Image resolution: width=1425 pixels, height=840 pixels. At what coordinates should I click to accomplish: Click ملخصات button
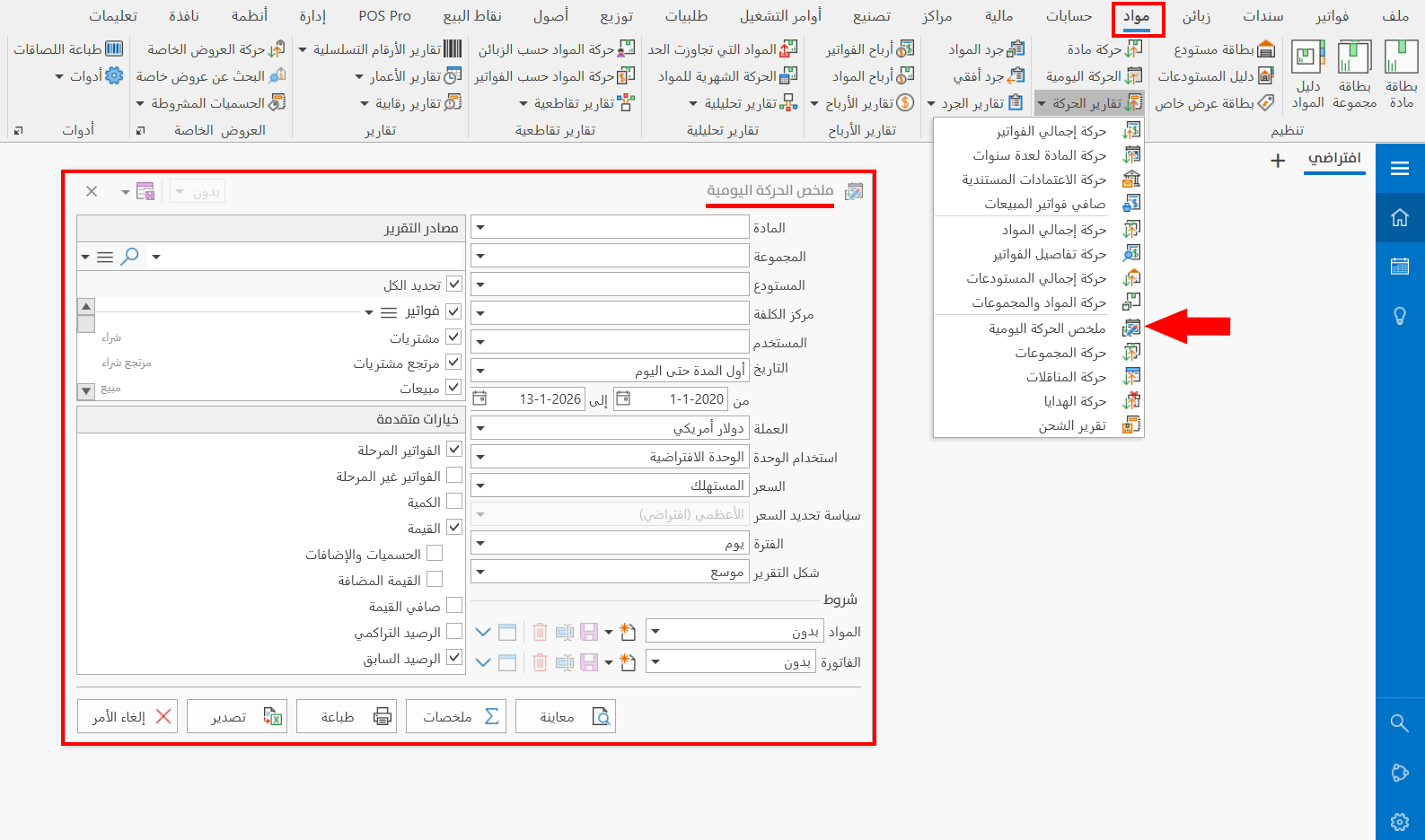(456, 716)
